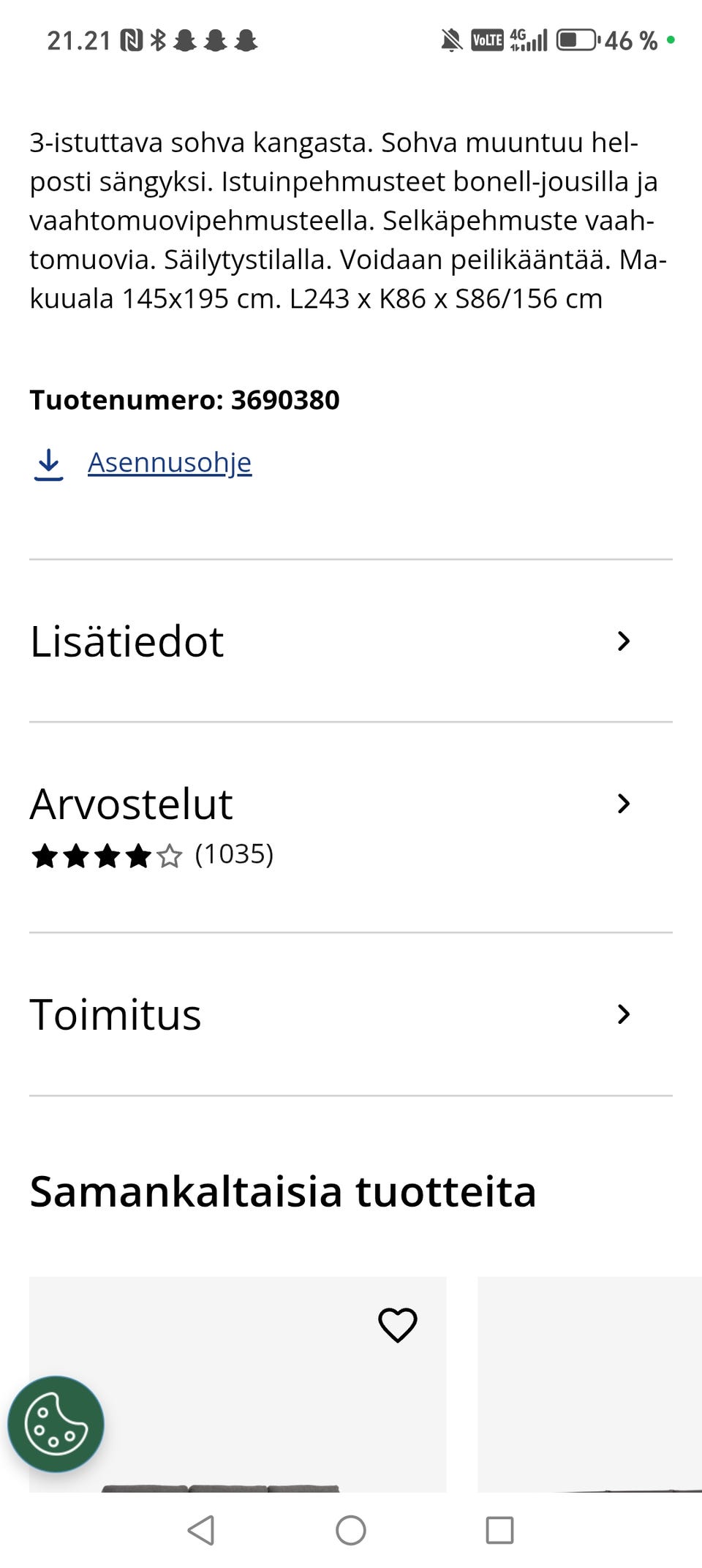Tap the muted bell icon in the status bar
The height and width of the screenshot is (1568, 702).
point(452,40)
